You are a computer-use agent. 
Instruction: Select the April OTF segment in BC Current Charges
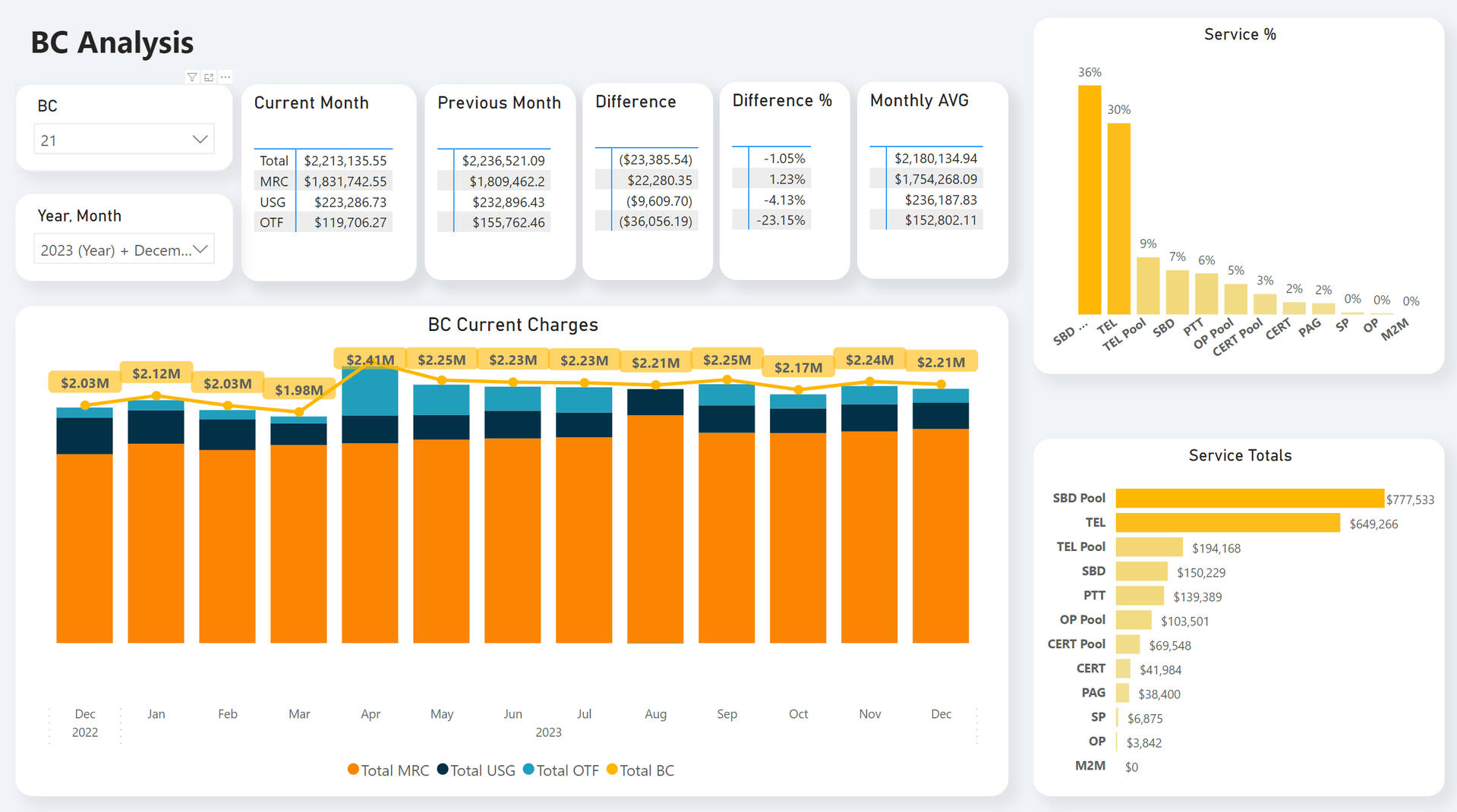tap(370, 392)
